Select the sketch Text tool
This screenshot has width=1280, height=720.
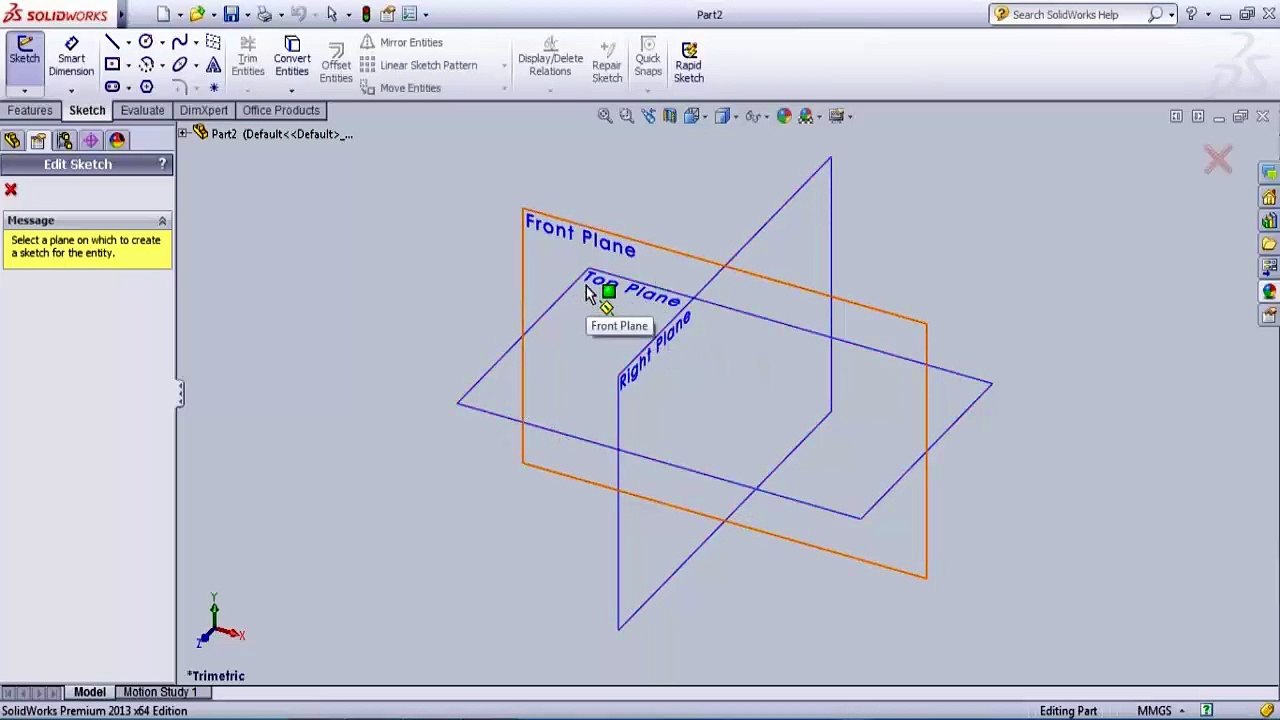(x=213, y=65)
